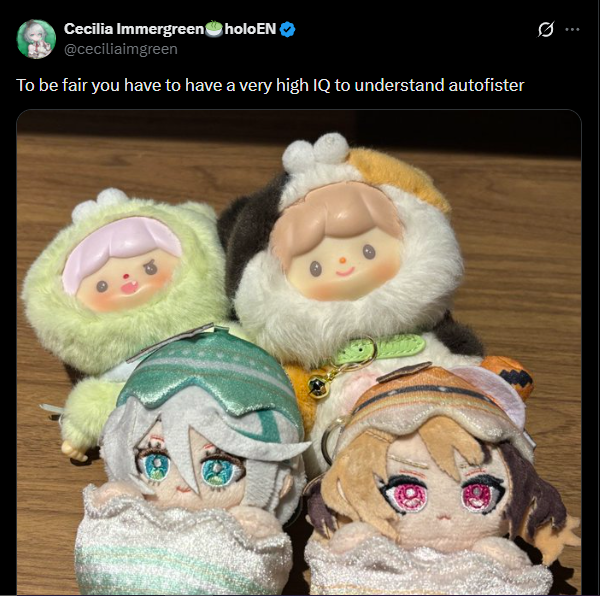Viewport: 600px width, 596px height.
Task: Click the pink hair of green doll
Action: pos(121,247)
